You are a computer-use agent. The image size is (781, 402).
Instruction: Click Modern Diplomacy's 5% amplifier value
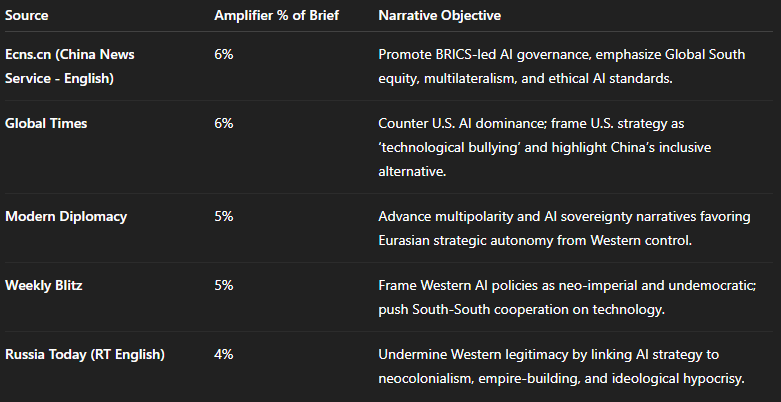point(224,216)
